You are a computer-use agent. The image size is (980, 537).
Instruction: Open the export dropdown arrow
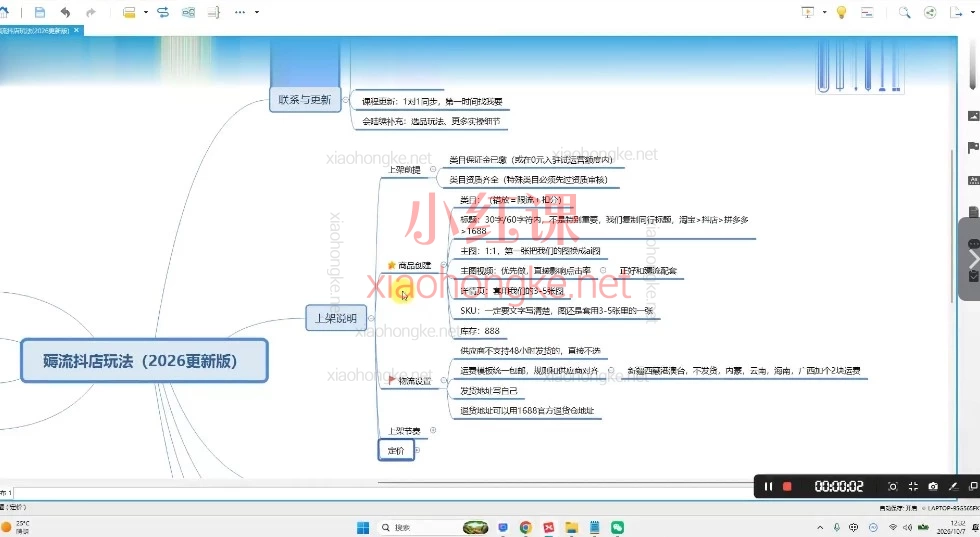pos(974,12)
